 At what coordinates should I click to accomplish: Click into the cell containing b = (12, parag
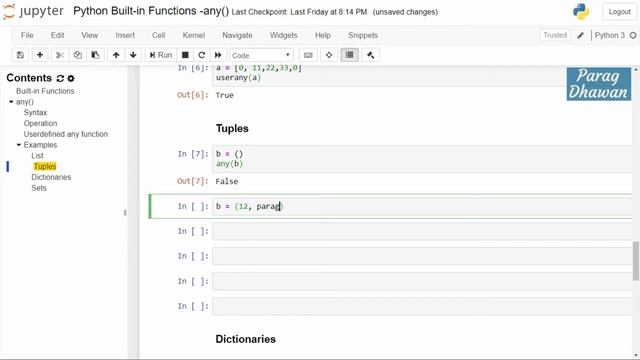[422, 207]
